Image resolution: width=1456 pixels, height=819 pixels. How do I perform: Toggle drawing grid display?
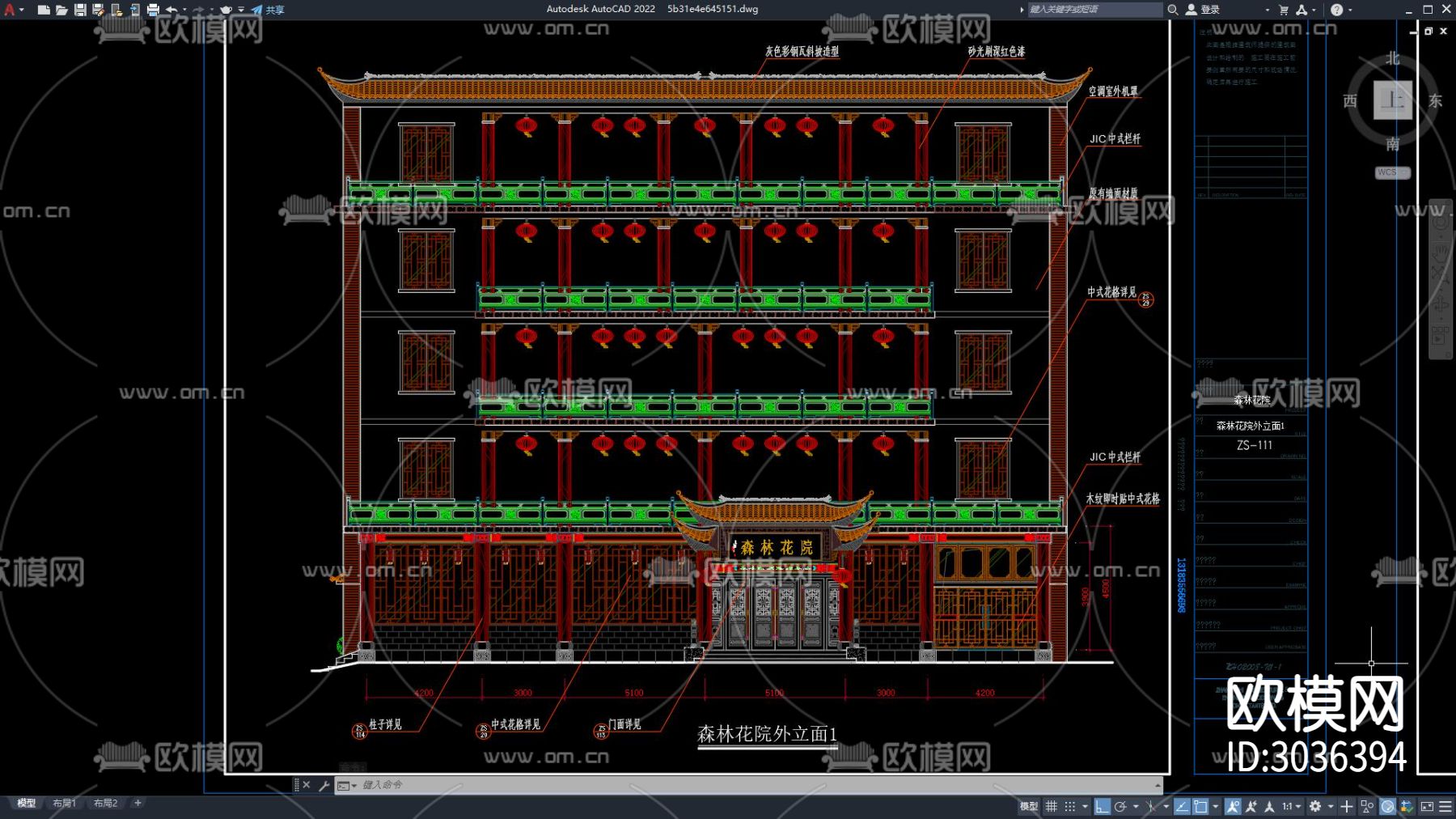pyautogui.click(x=1051, y=806)
